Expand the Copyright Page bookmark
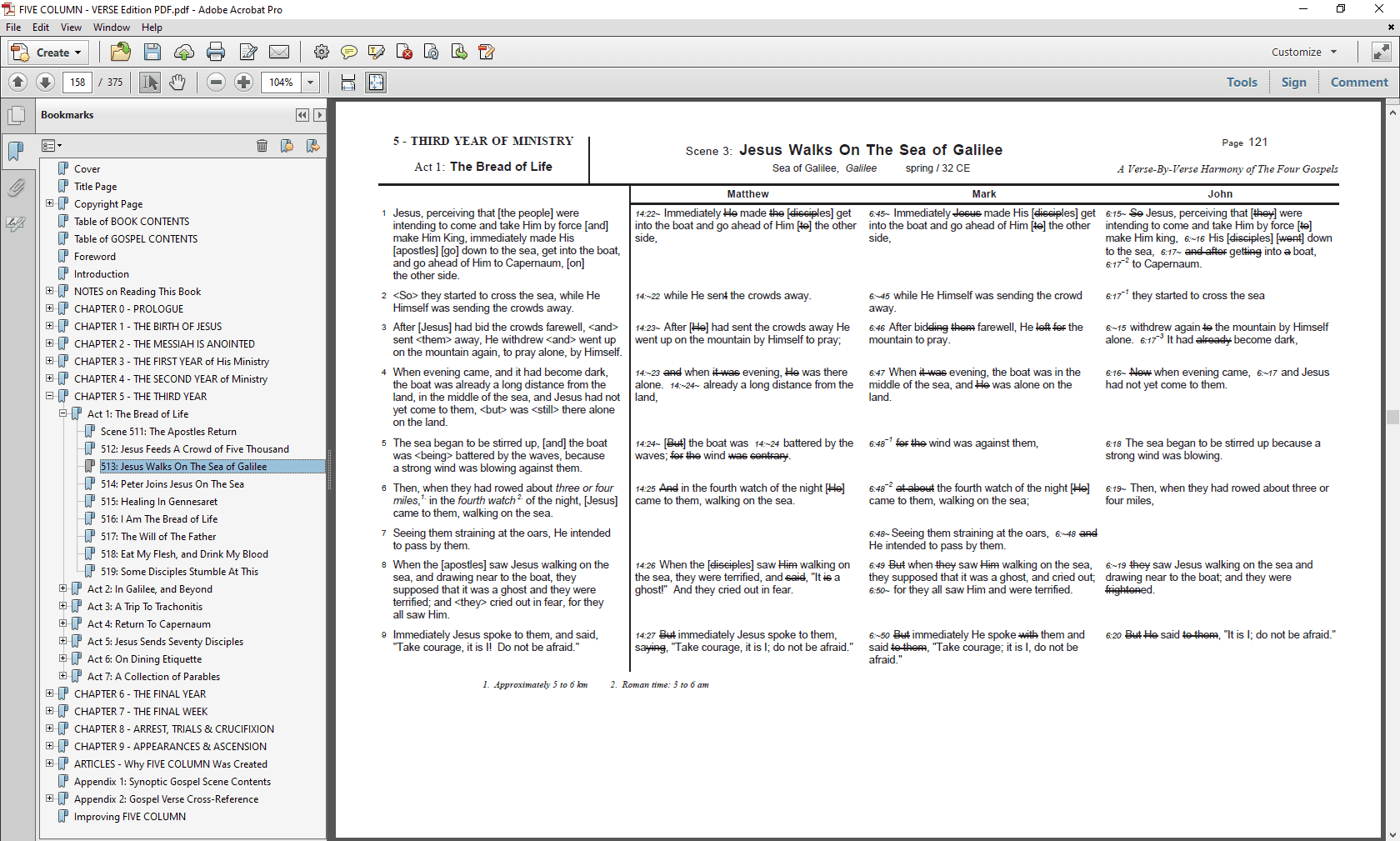 (49, 203)
